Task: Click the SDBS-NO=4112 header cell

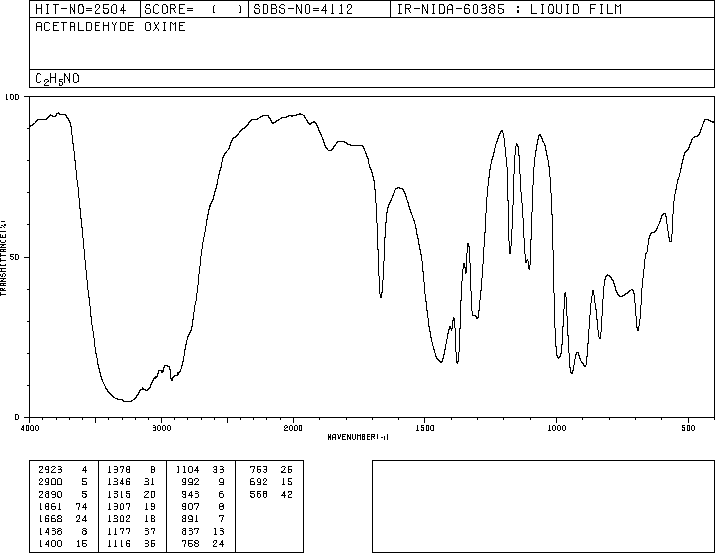Action: click(x=319, y=9)
